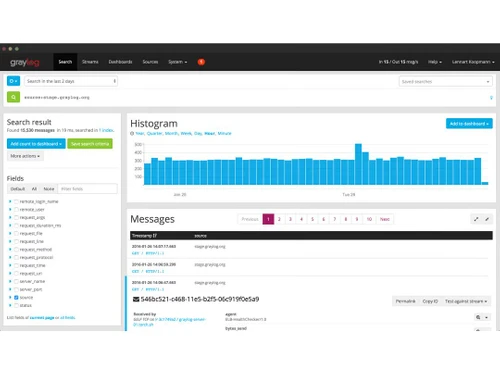
Task: Toggle the request_file field checkbox
Action: point(16,233)
